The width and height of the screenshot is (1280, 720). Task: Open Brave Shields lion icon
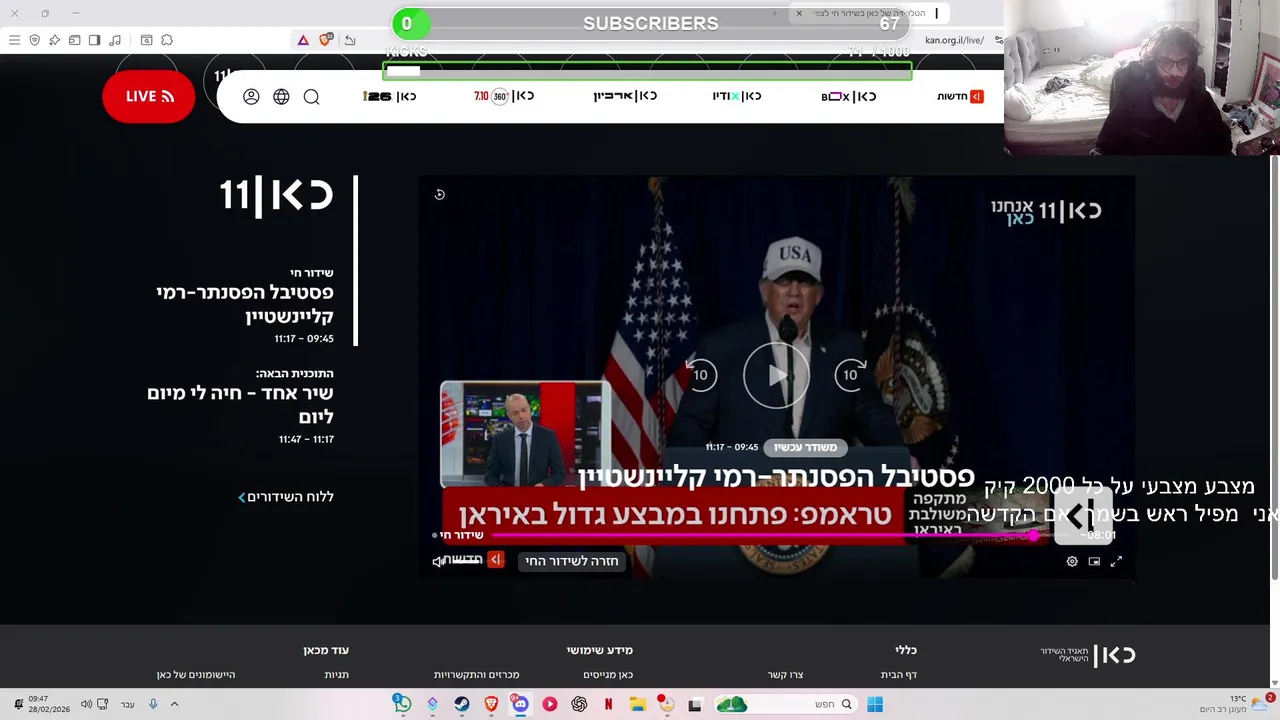(325, 40)
